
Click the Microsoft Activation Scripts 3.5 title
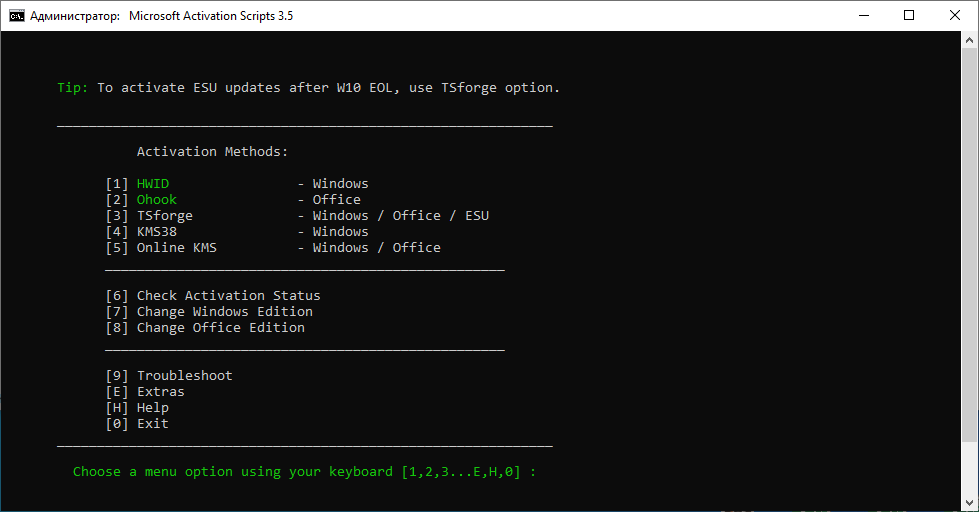coord(211,16)
